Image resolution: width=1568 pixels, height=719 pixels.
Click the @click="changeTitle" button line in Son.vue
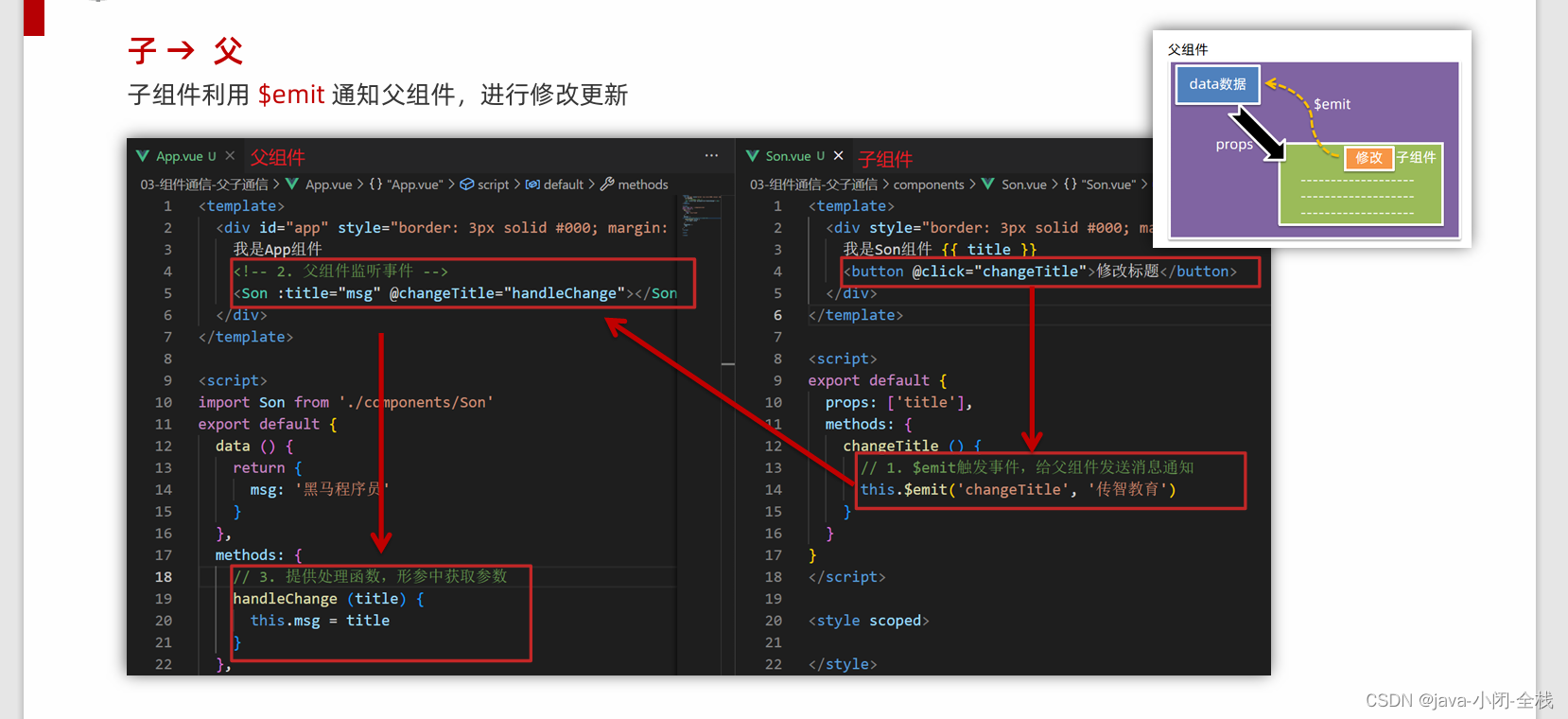click(x=1039, y=272)
